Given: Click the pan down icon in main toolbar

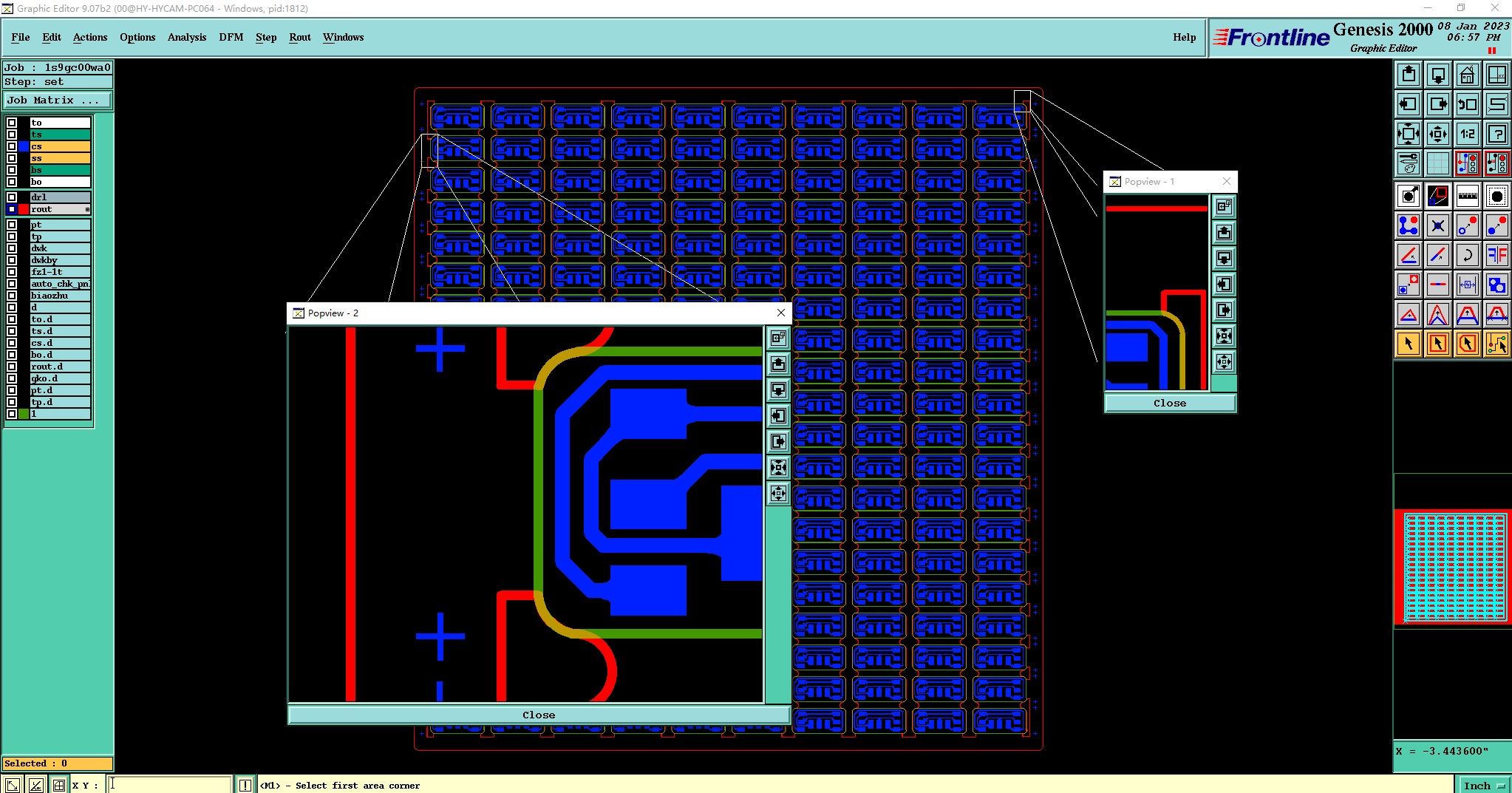Looking at the screenshot, I should point(1438,75).
